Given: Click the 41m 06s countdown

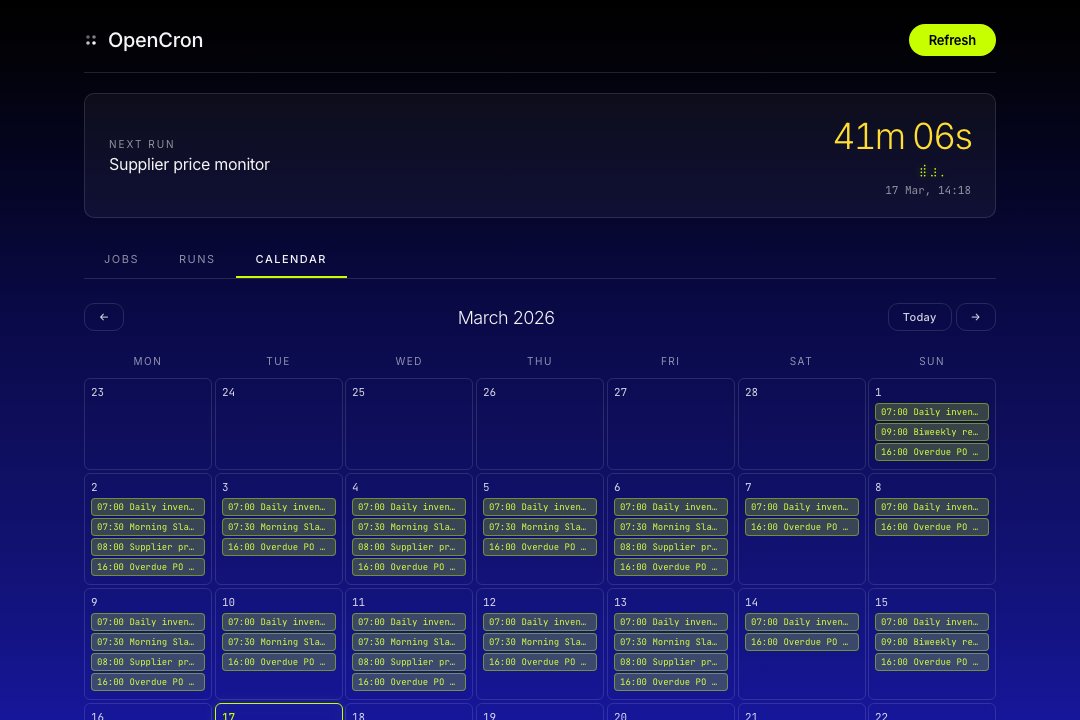Looking at the screenshot, I should [902, 136].
